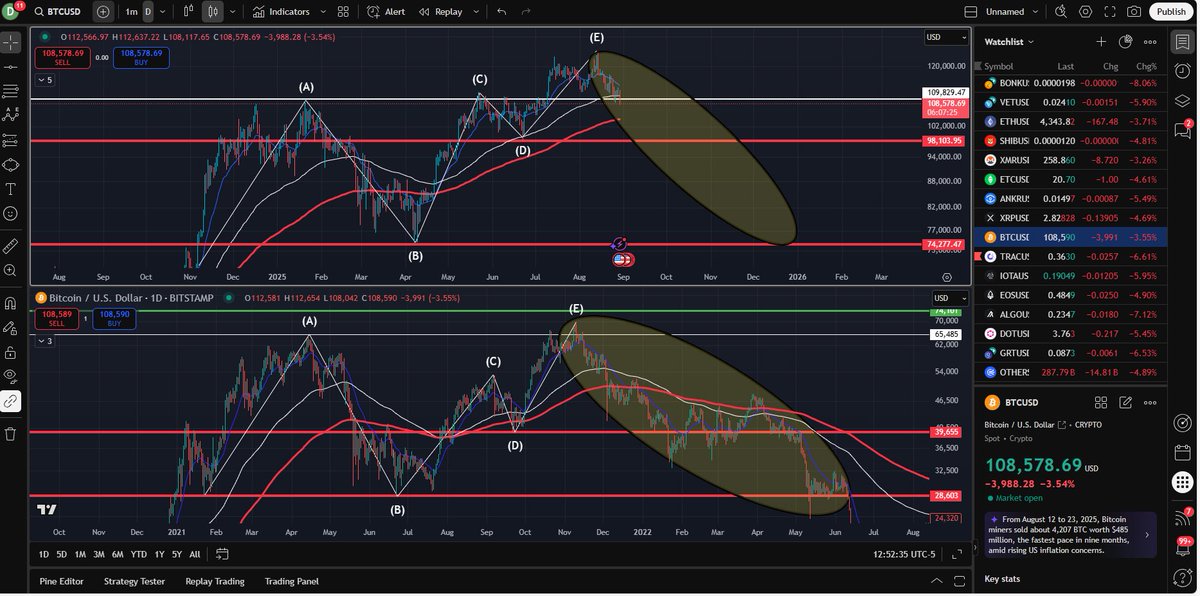This screenshot has height=596, width=1200.
Task: Toggle magnet mode in the drawing toolbar
Action: pyautogui.click(x=10, y=302)
